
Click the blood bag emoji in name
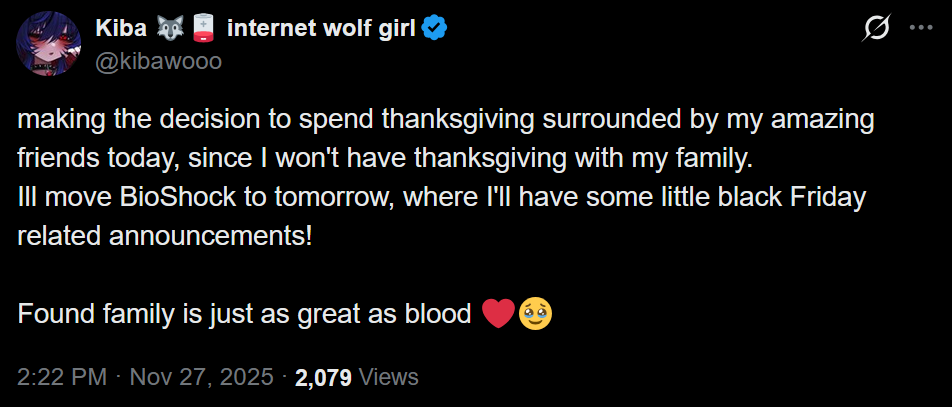point(203,30)
